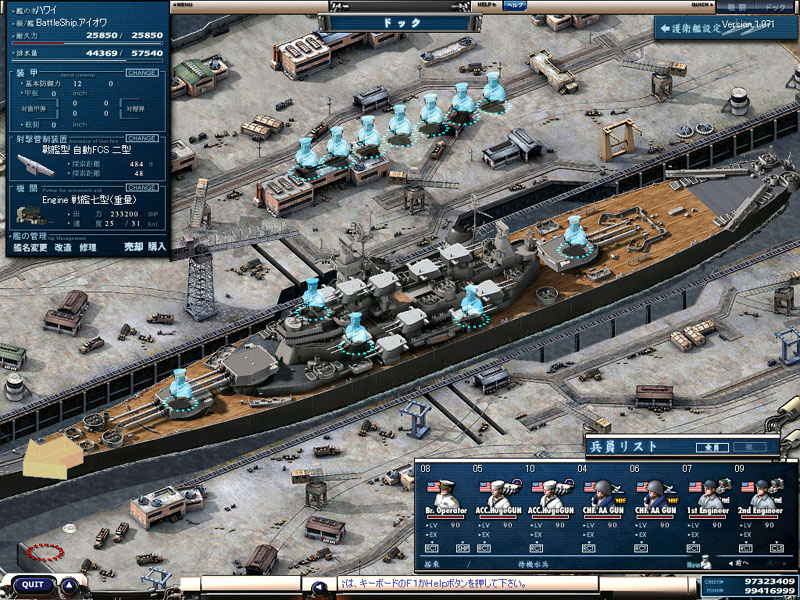Rename the ship with 艦名変更

click(30, 247)
